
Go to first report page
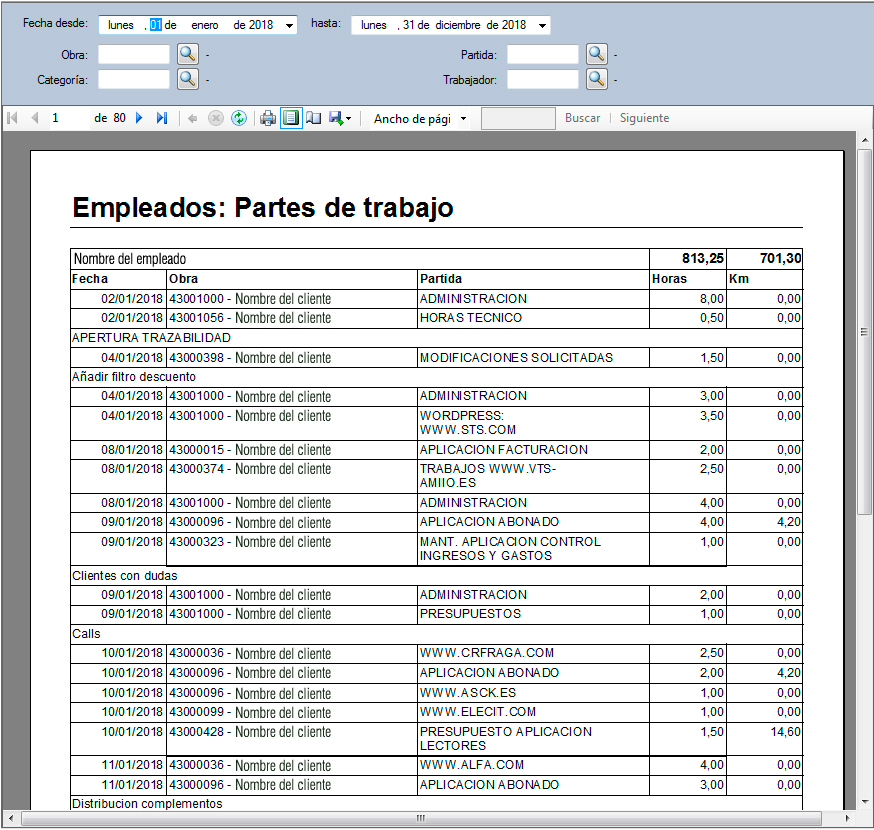click(12, 118)
